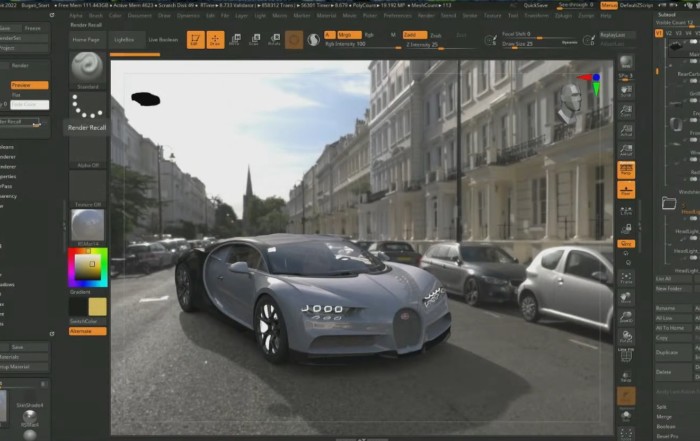Pick a color in the color picker square
The height and width of the screenshot is (441, 700).
click(89, 267)
